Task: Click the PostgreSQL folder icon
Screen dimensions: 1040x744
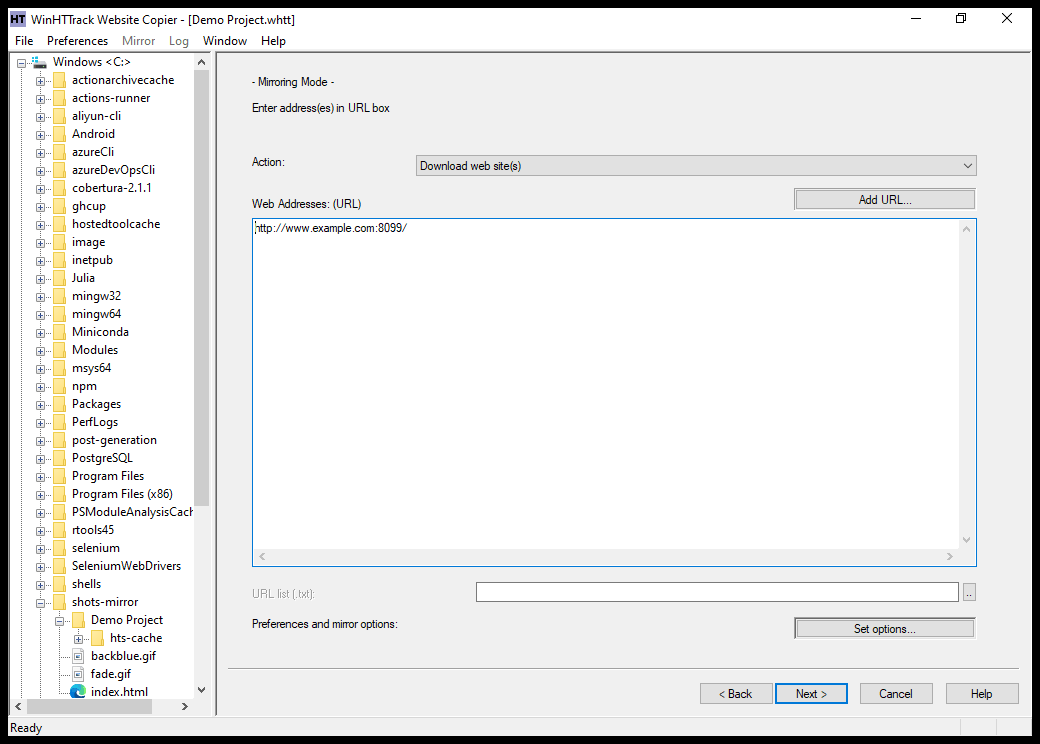Action: (x=60, y=458)
